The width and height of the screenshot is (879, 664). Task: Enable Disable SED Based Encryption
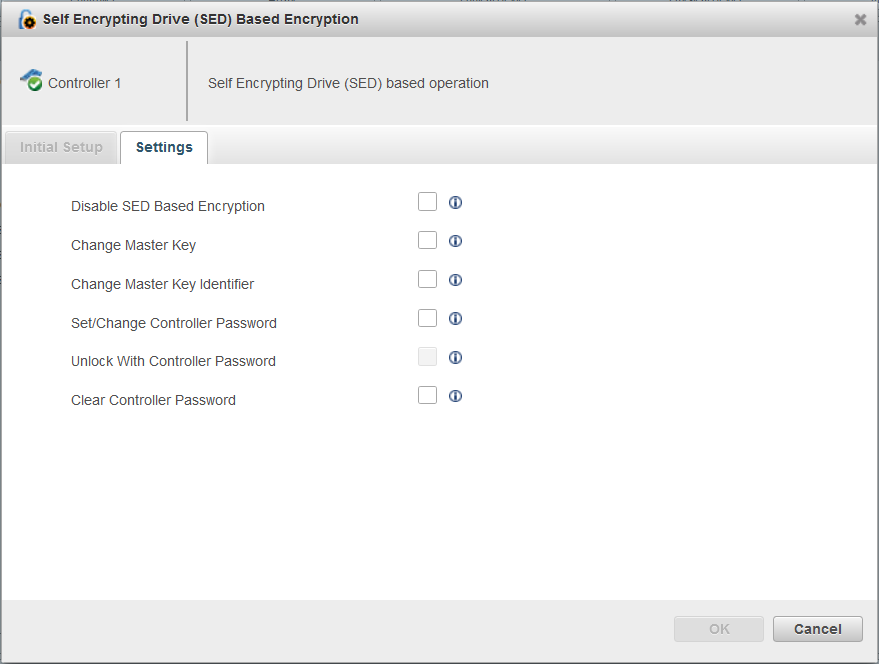click(x=427, y=201)
